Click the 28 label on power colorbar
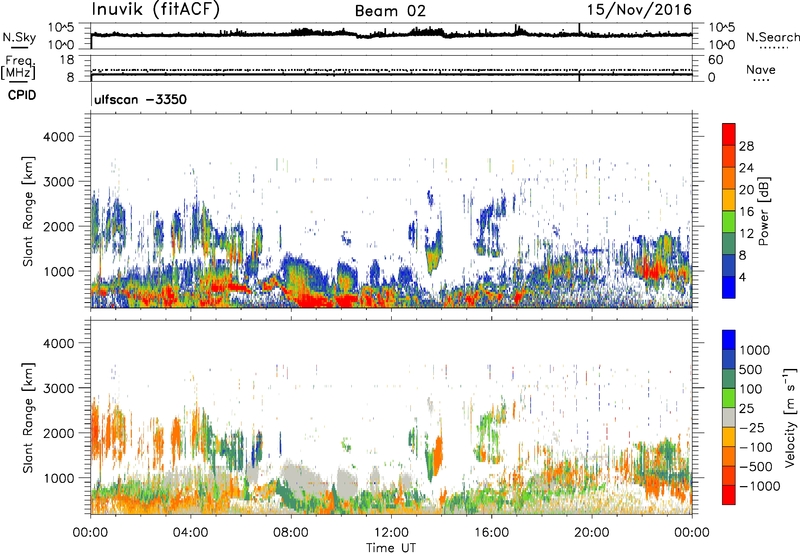This screenshot has width=800, height=554. [746, 146]
